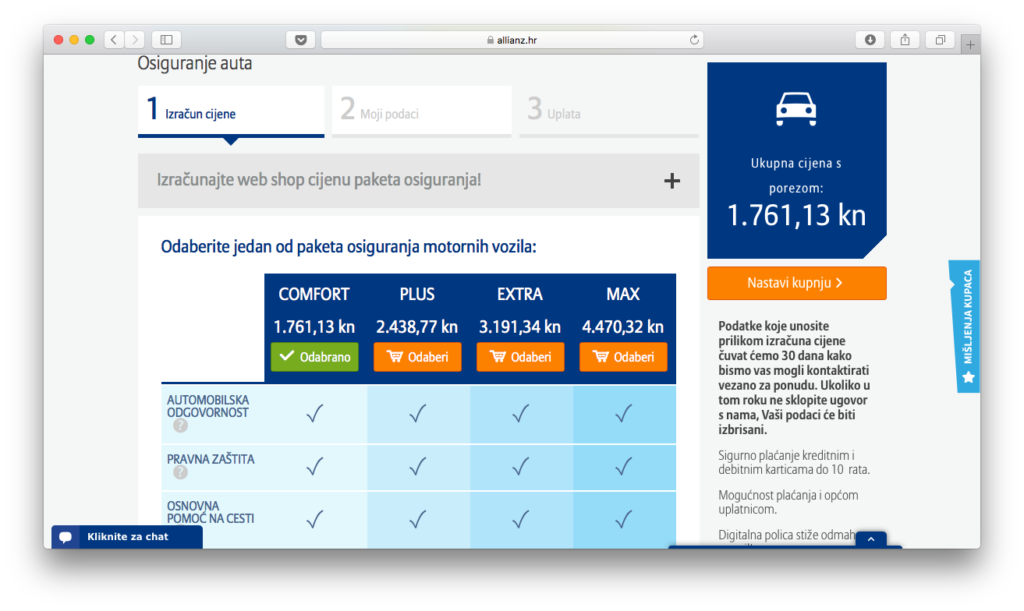The height and width of the screenshot is (611, 1024).
Task: Click the Share icon in Safari toolbar
Action: click(905, 40)
